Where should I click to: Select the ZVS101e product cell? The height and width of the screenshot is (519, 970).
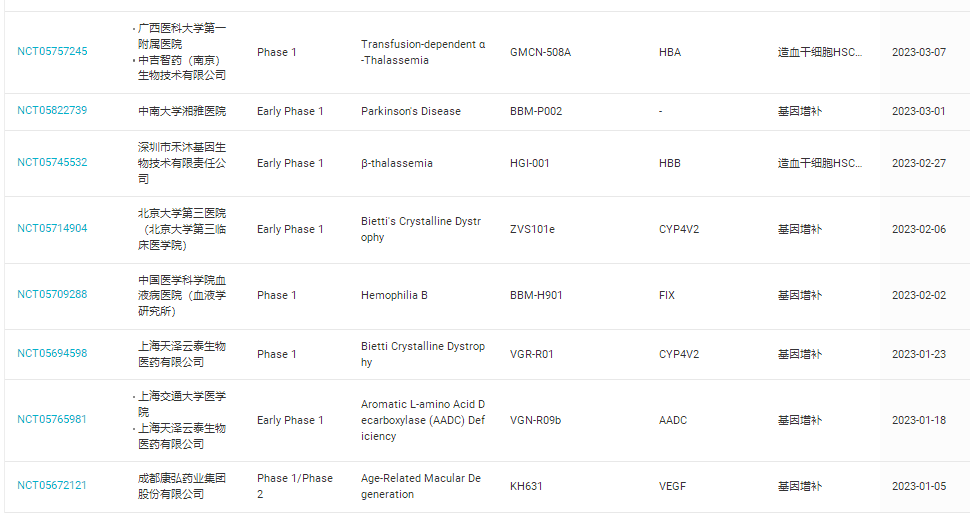click(532, 229)
